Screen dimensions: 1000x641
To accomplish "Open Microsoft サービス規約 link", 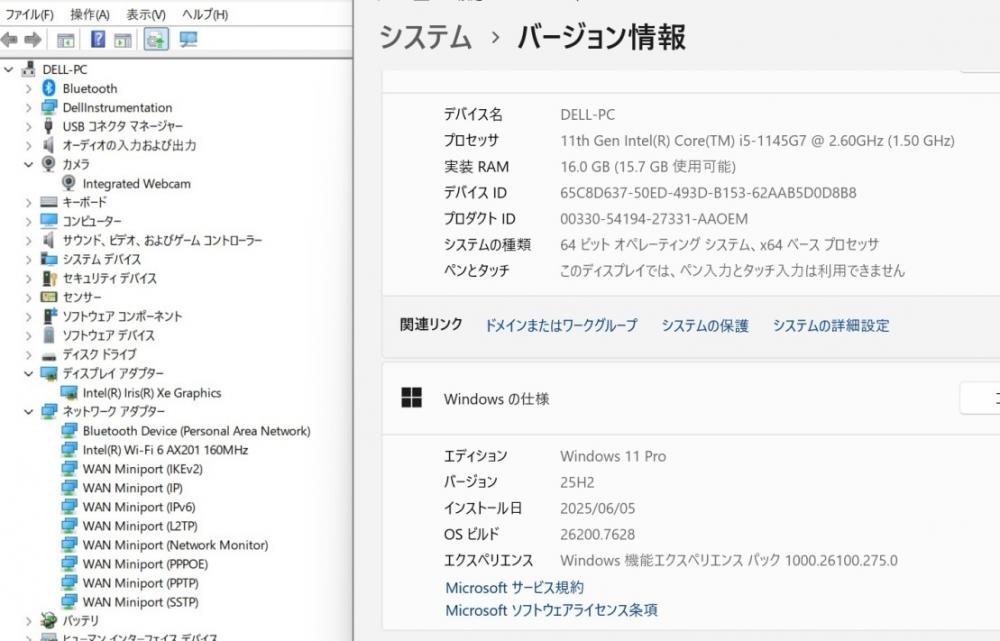I will pyautogui.click(x=515, y=587).
